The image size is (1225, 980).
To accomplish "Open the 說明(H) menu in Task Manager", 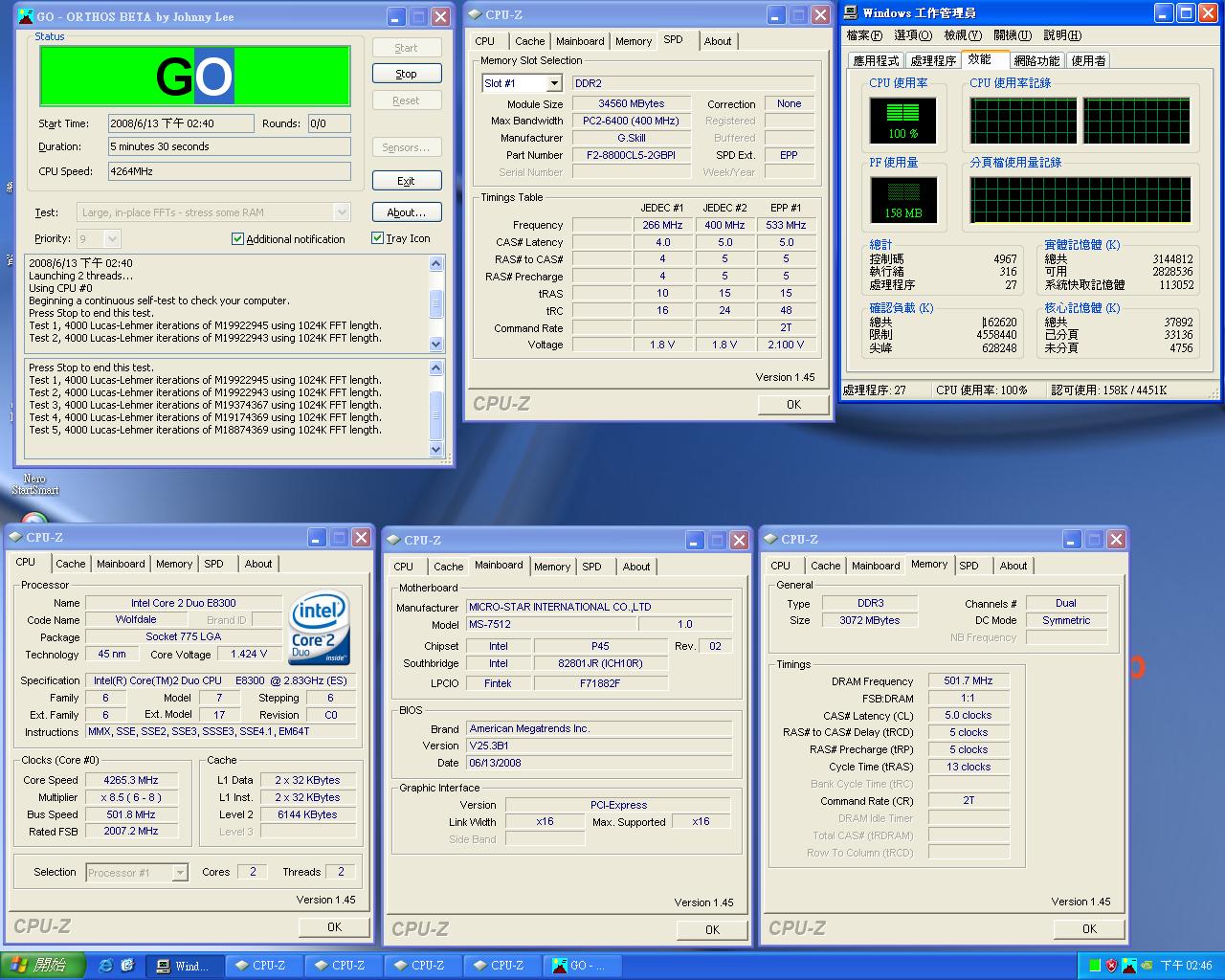I will [x=1062, y=35].
